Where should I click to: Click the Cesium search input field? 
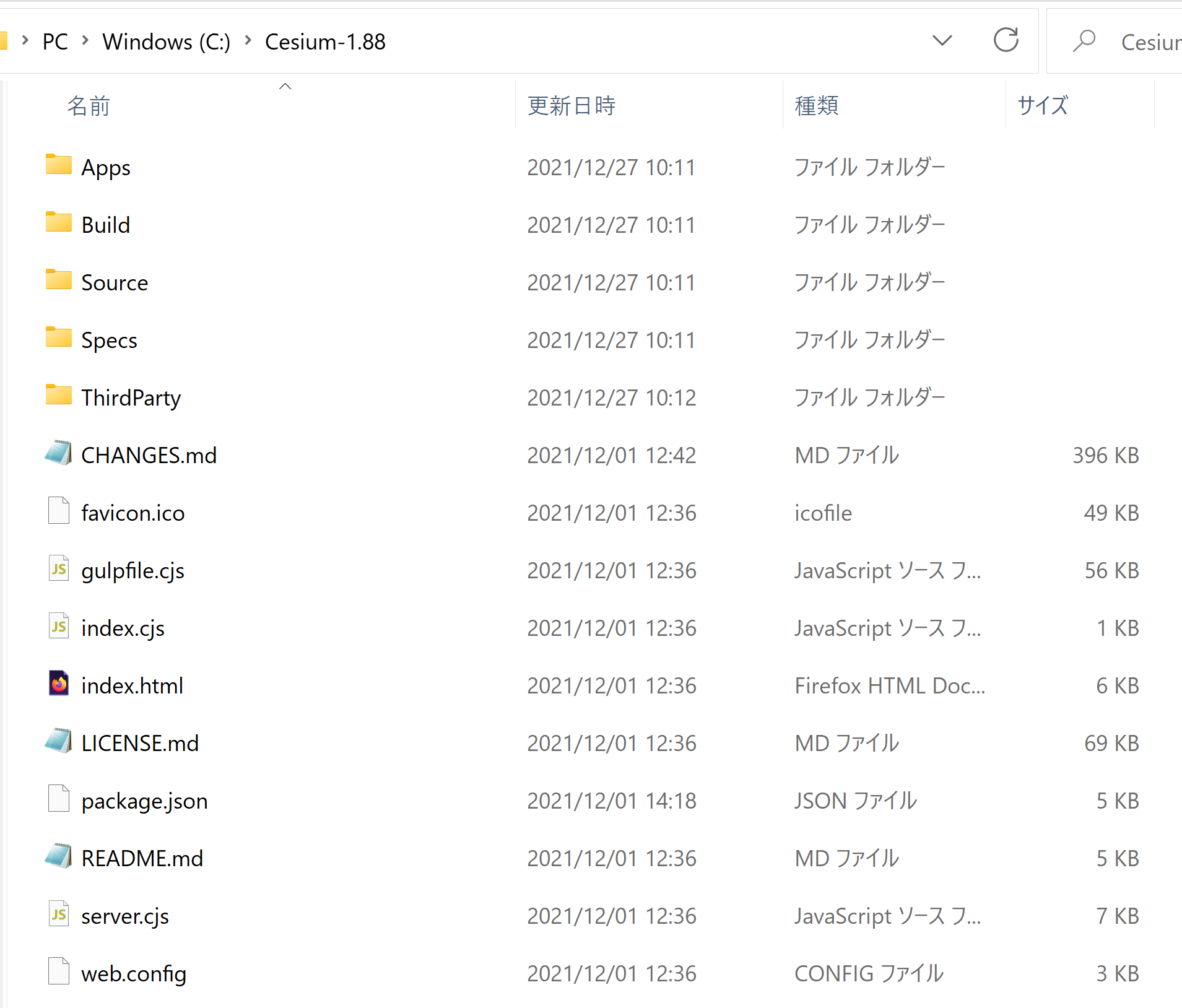(1150, 42)
